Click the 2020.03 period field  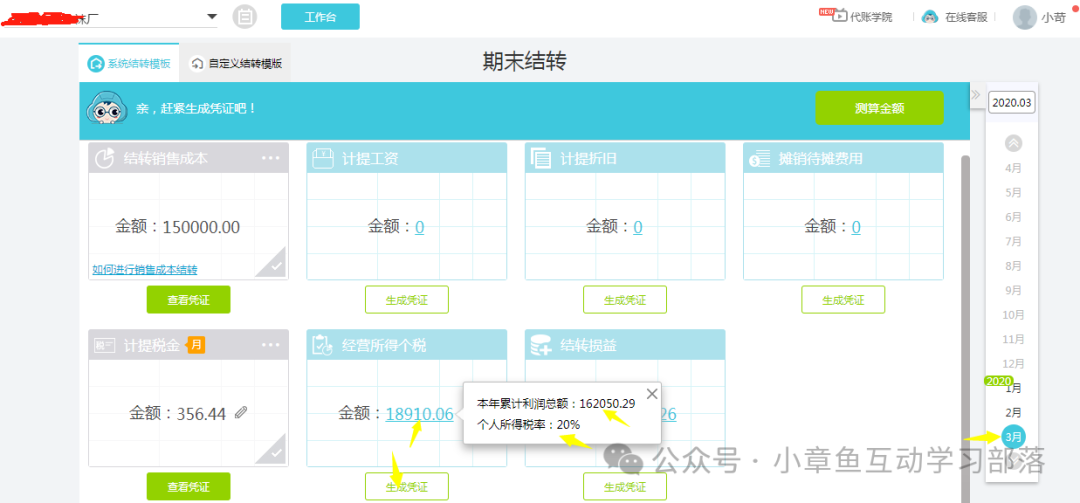[x=1012, y=103]
